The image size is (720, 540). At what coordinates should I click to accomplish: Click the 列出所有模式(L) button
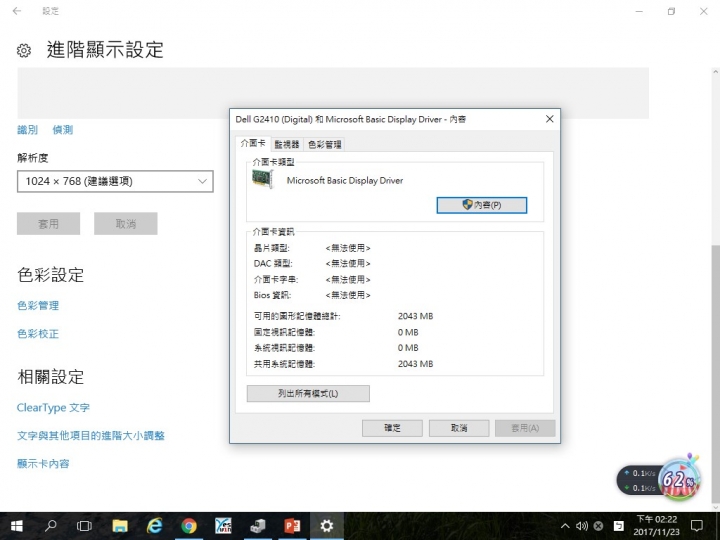308,394
